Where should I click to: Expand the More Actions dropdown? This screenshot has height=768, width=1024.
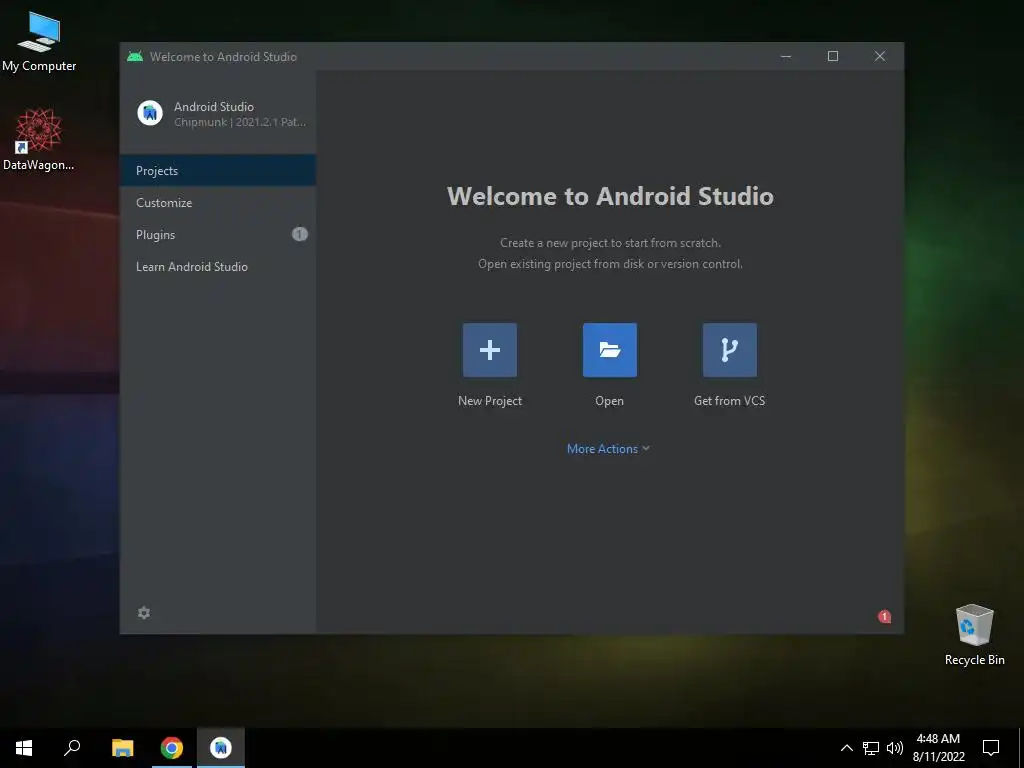pos(608,449)
